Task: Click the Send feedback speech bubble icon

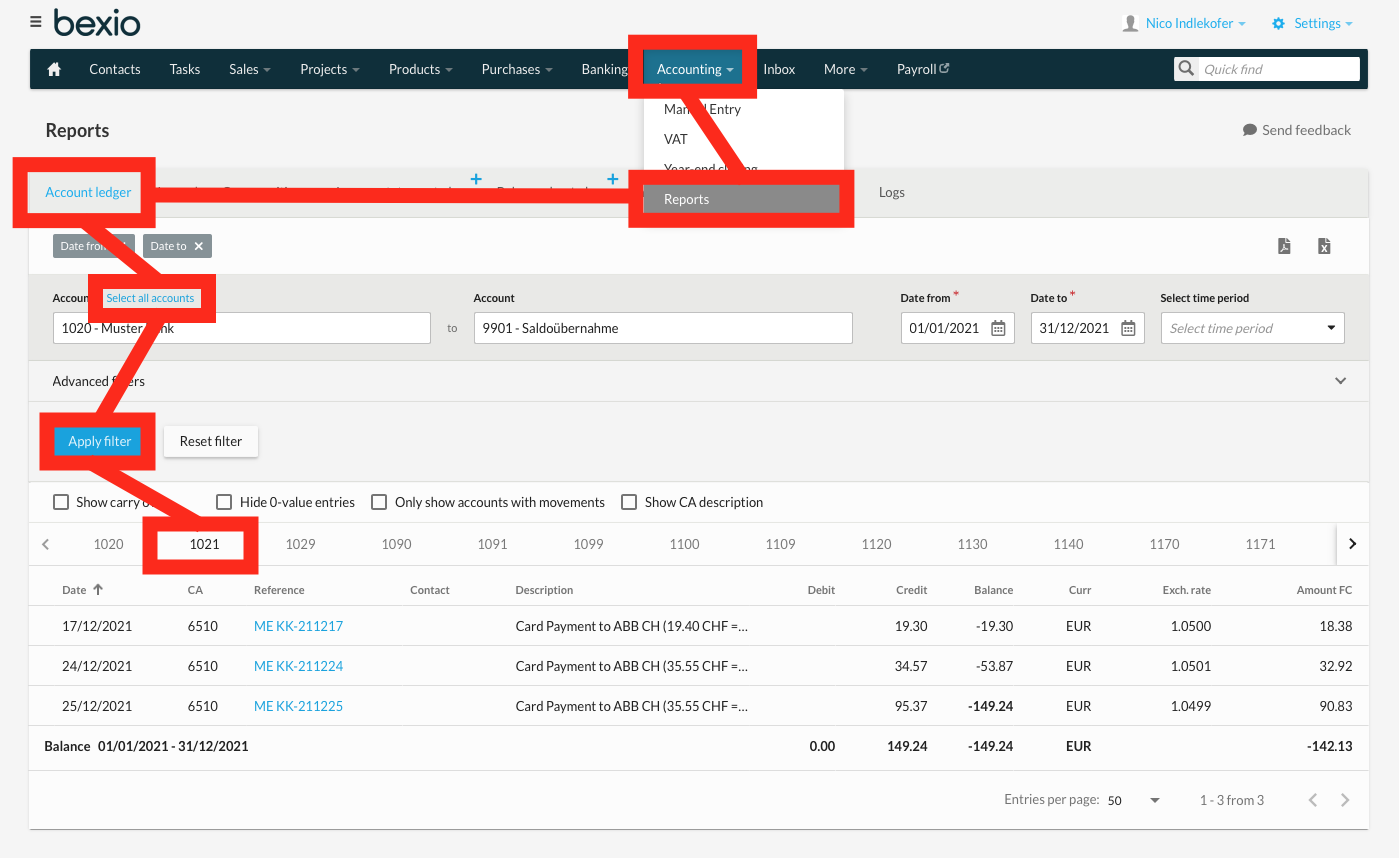Action: click(1247, 129)
